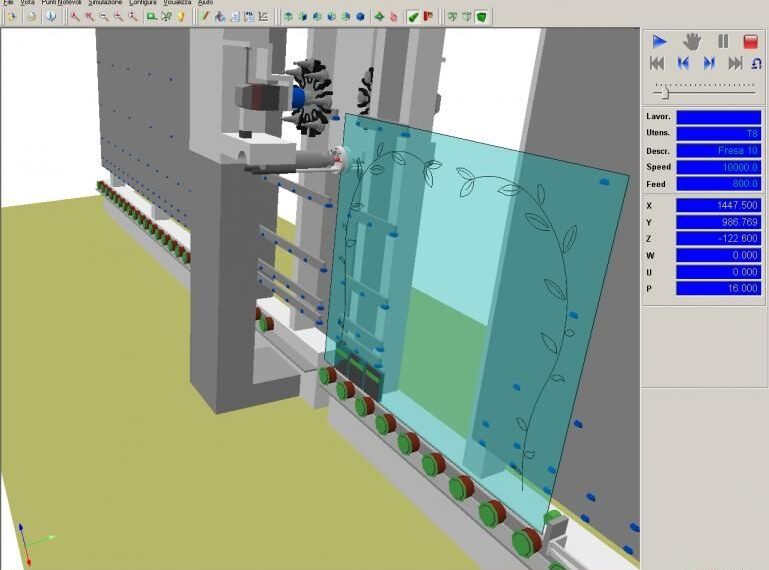Toggle the yellow light bulb icon
Screen dimensions: 769x570
coord(180,17)
